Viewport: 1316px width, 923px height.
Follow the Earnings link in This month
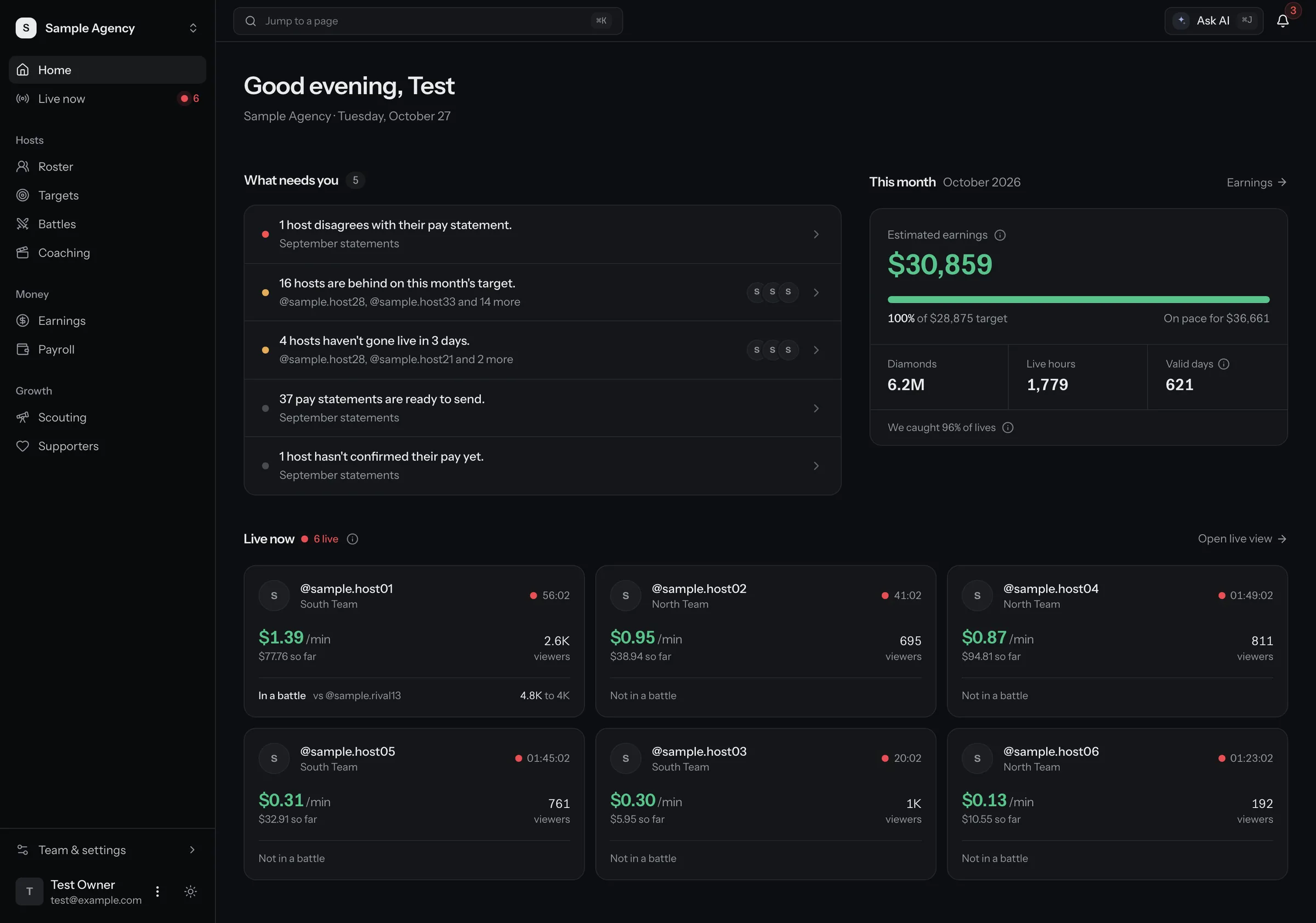1256,182
